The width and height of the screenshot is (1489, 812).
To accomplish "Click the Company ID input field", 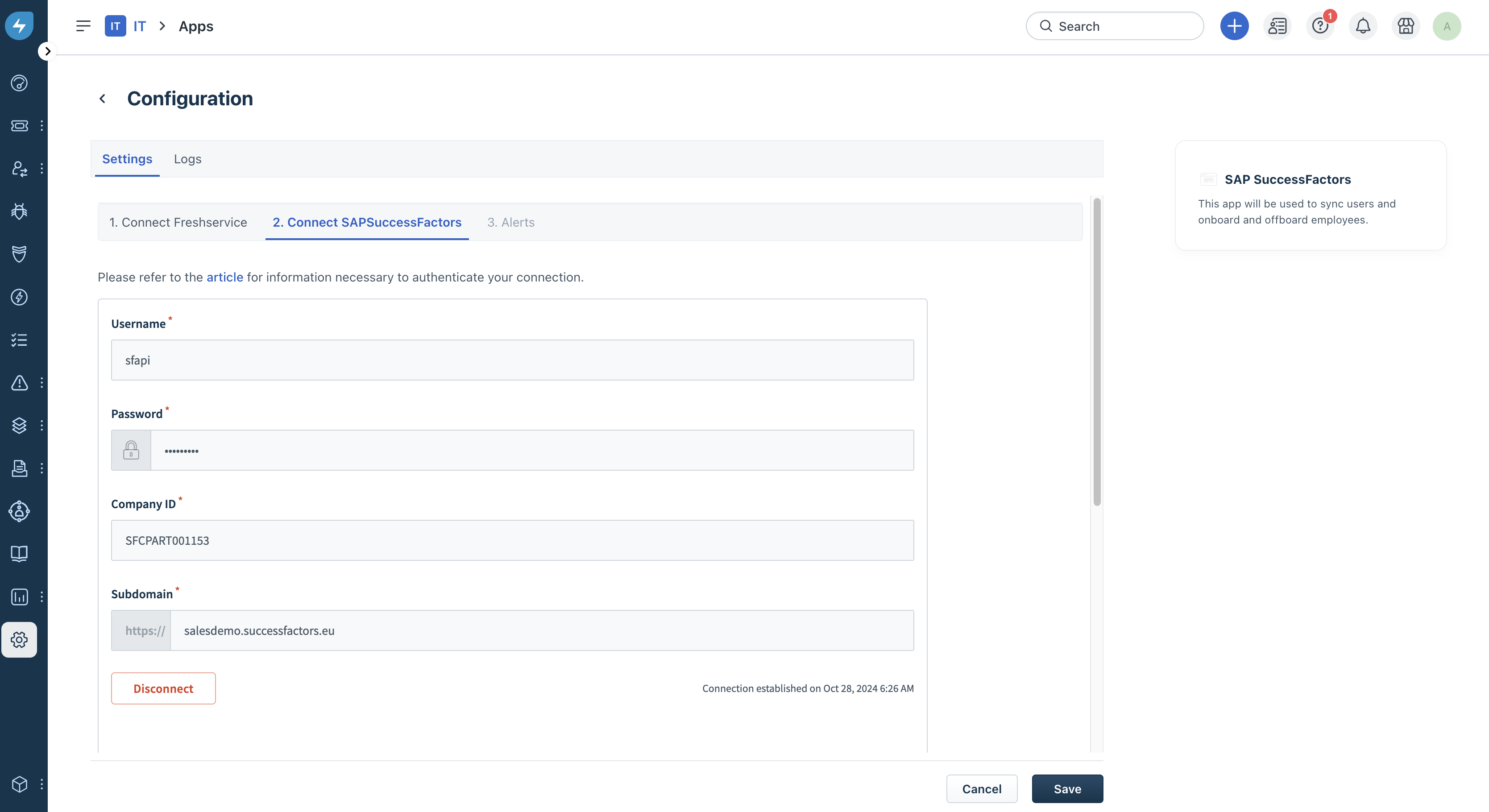I will [512, 540].
